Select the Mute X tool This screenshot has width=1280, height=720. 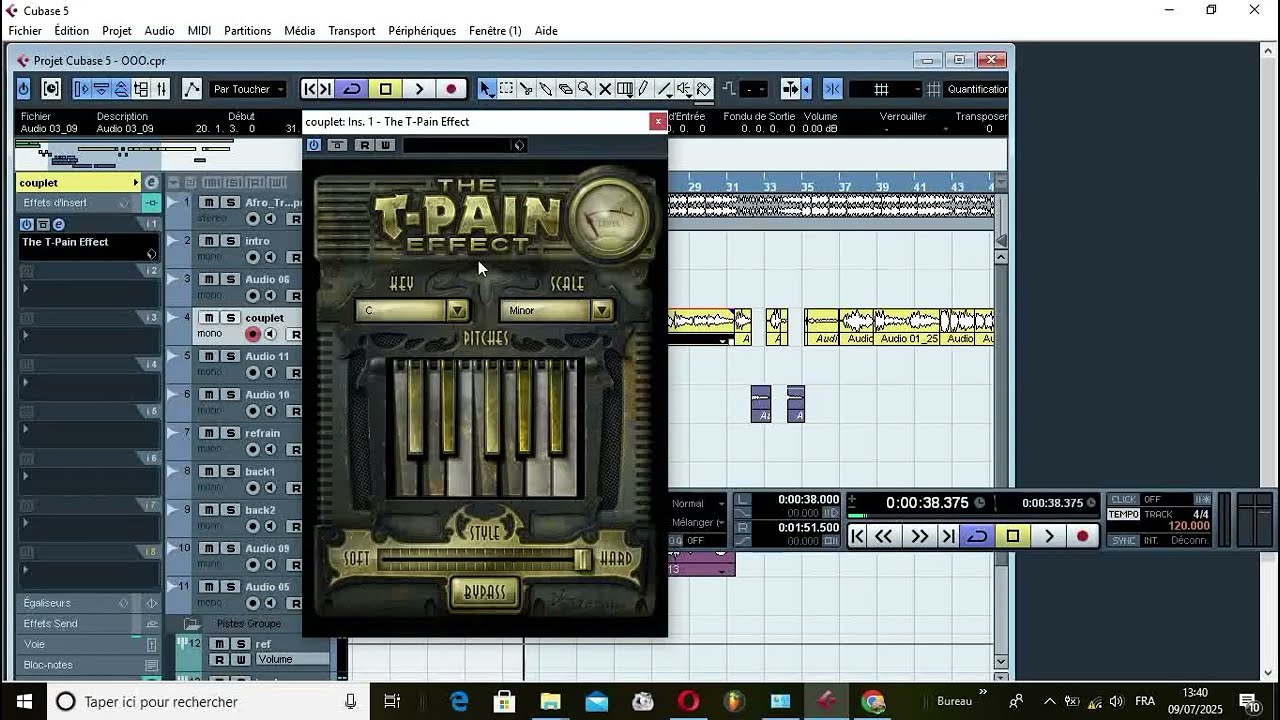click(x=605, y=89)
